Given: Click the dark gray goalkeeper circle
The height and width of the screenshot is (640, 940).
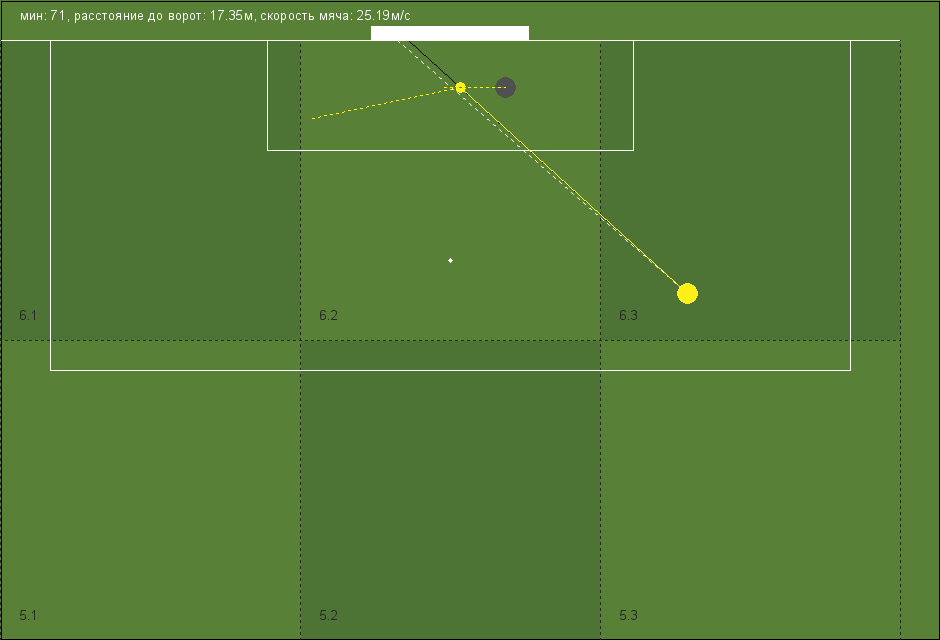Looking at the screenshot, I should pos(505,87).
